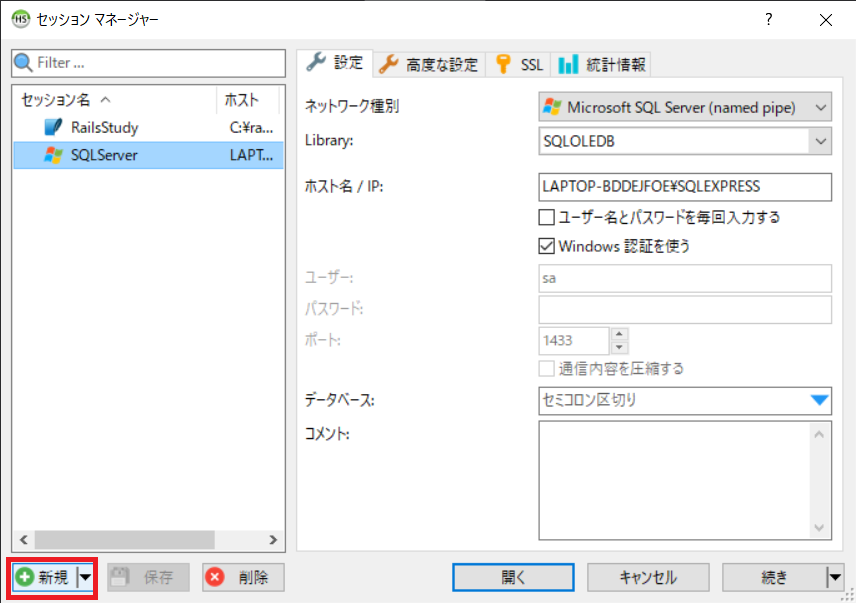Click the パスワード input field

[685, 309]
